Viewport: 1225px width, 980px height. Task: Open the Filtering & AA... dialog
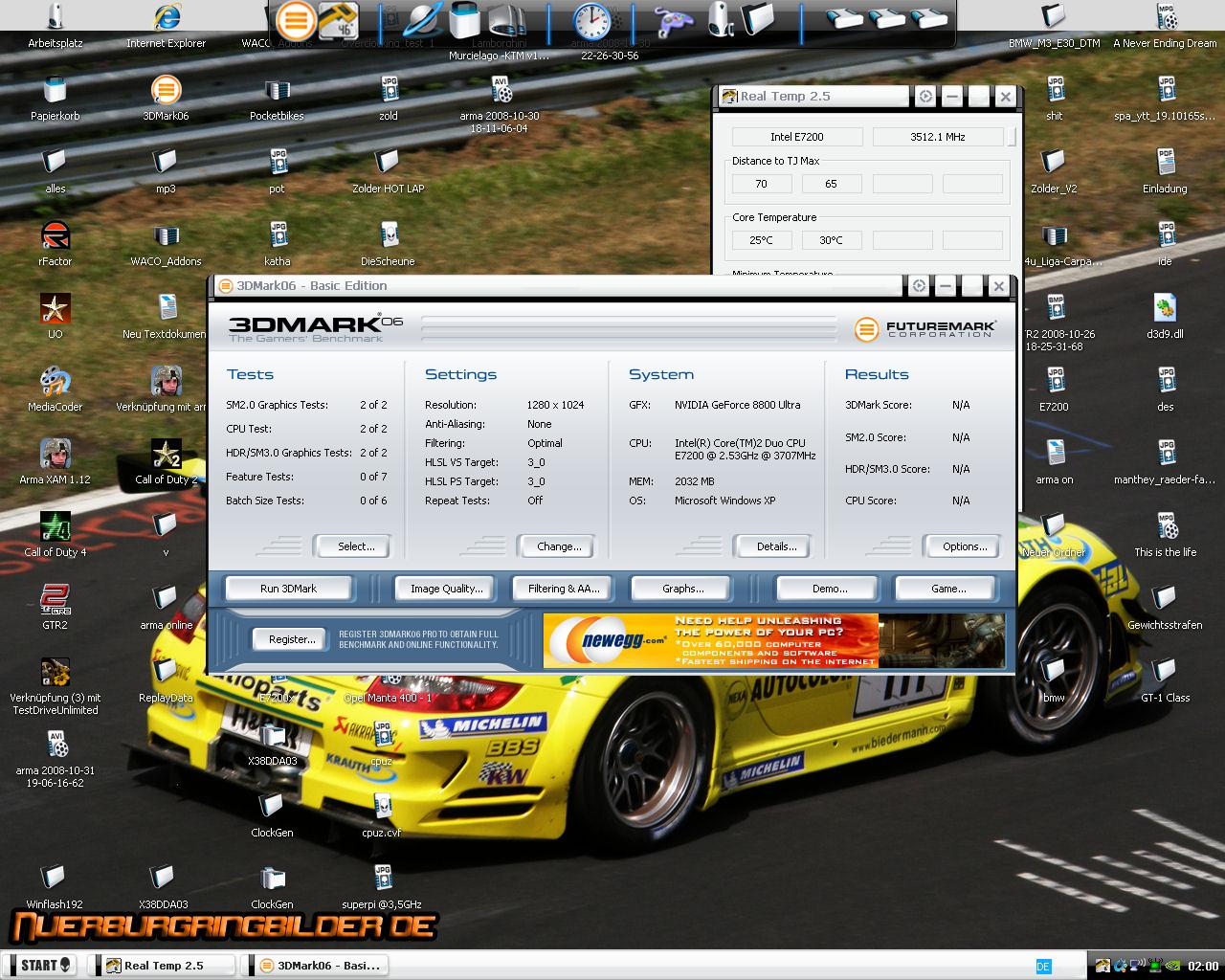click(564, 589)
